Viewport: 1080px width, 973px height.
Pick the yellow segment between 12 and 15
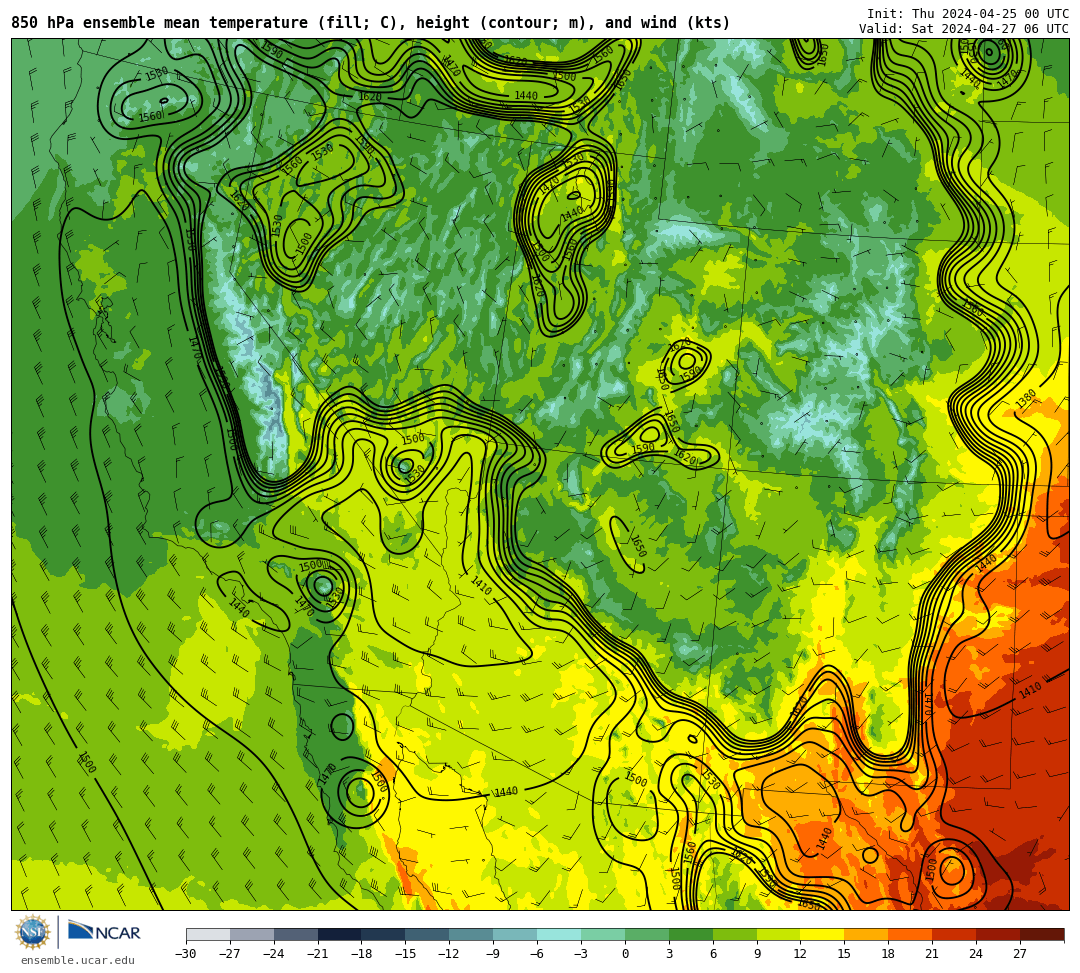point(823,934)
